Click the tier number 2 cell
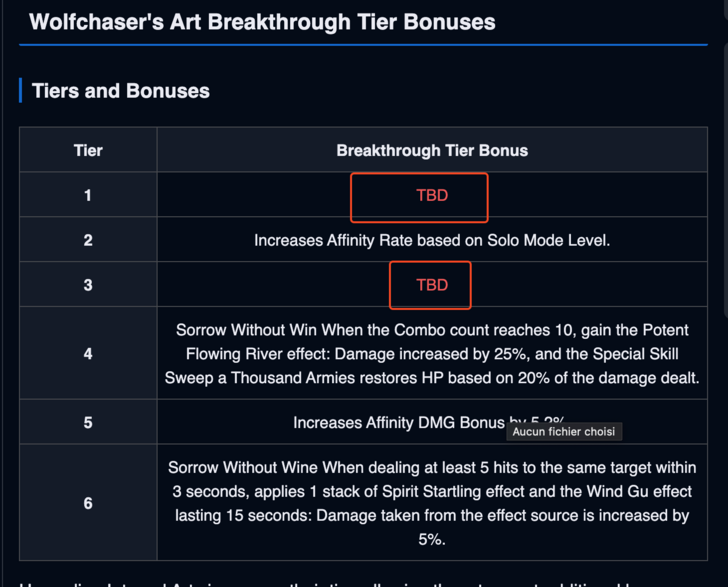This screenshot has height=587, width=728. coord(88,240)
